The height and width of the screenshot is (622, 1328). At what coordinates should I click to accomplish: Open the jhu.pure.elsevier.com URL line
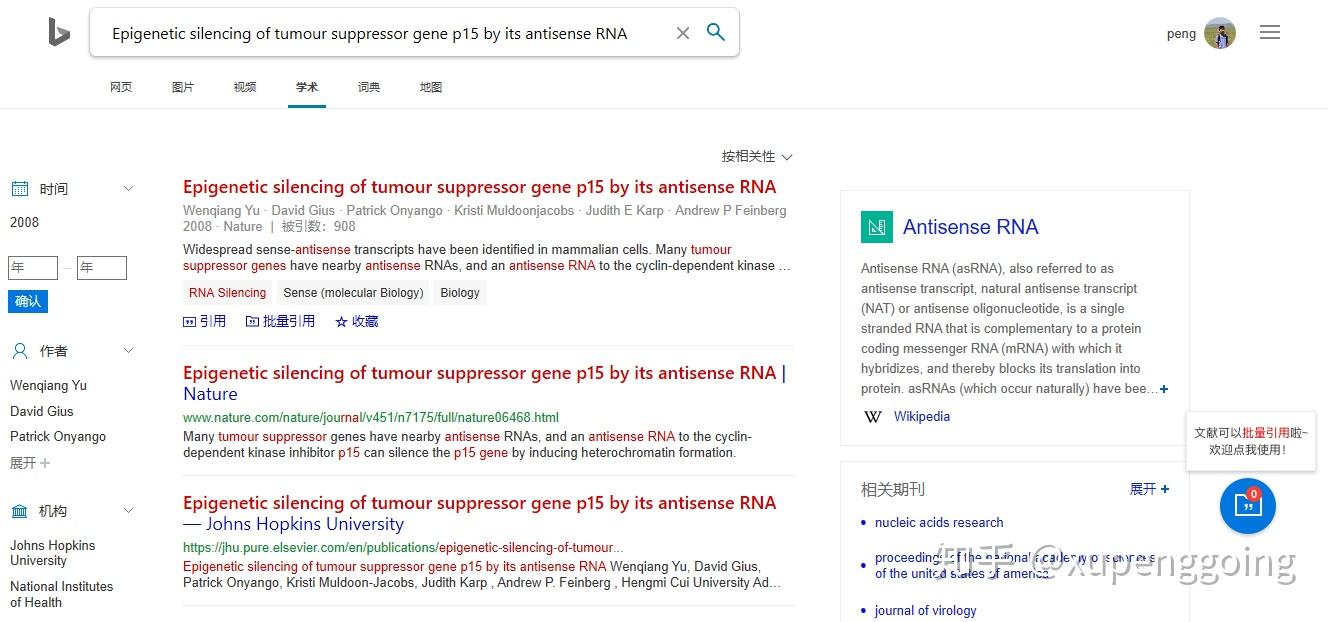pos(403,548)
